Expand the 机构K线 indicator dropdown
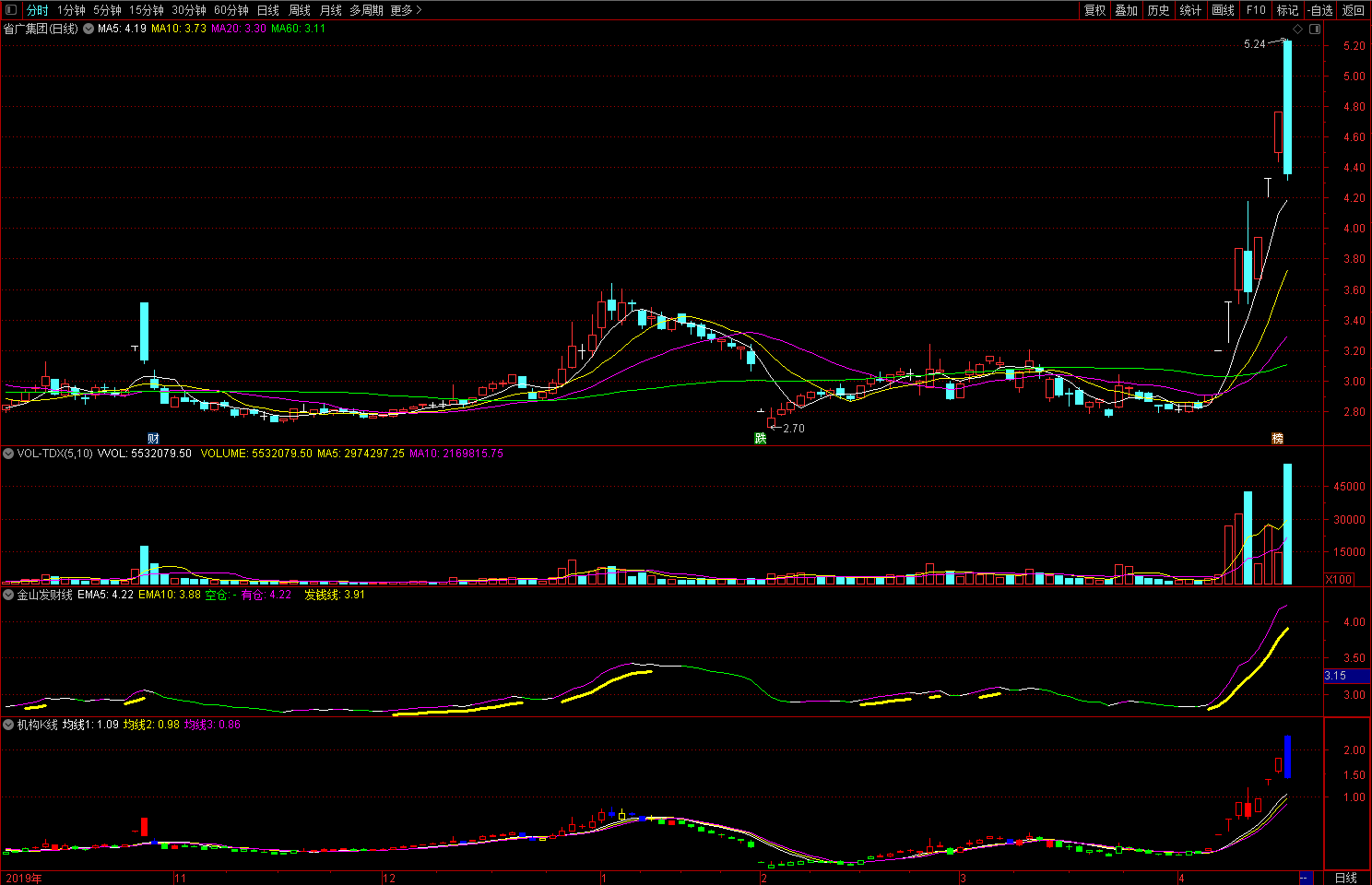1372x885 pixels. [8, 725]
